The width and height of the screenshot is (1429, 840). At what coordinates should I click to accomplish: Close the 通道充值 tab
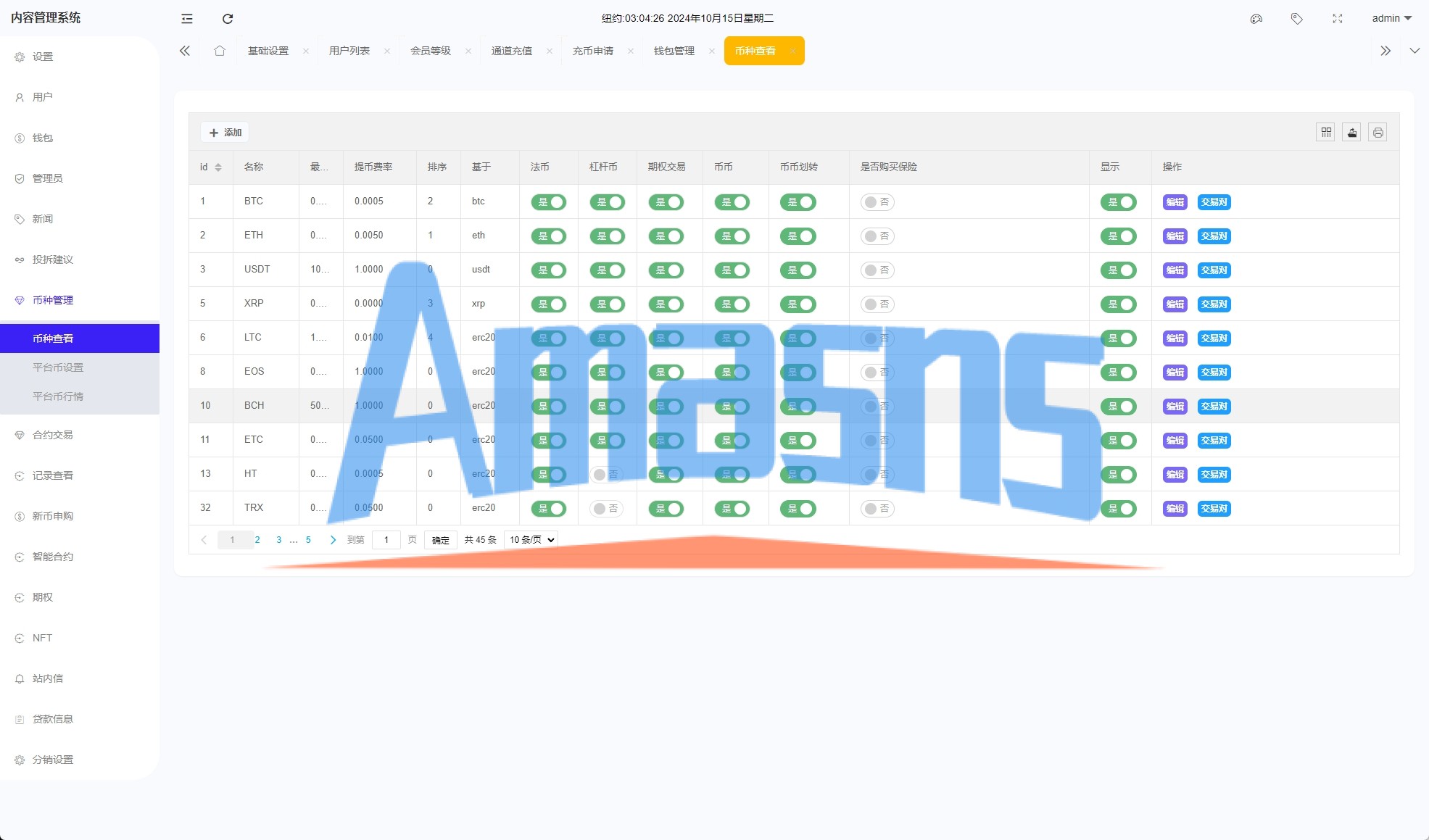pyautogui.click(x=550, y=51)
